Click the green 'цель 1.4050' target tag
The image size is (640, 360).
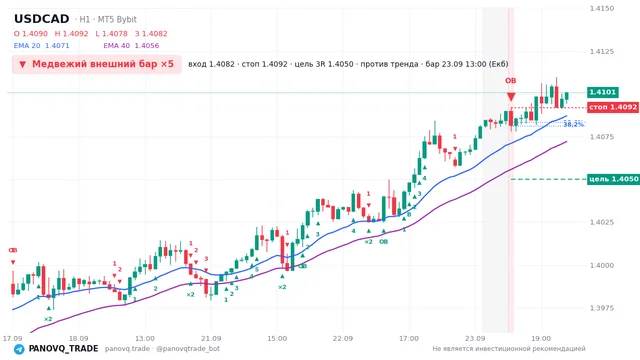[x=613, y=179]
